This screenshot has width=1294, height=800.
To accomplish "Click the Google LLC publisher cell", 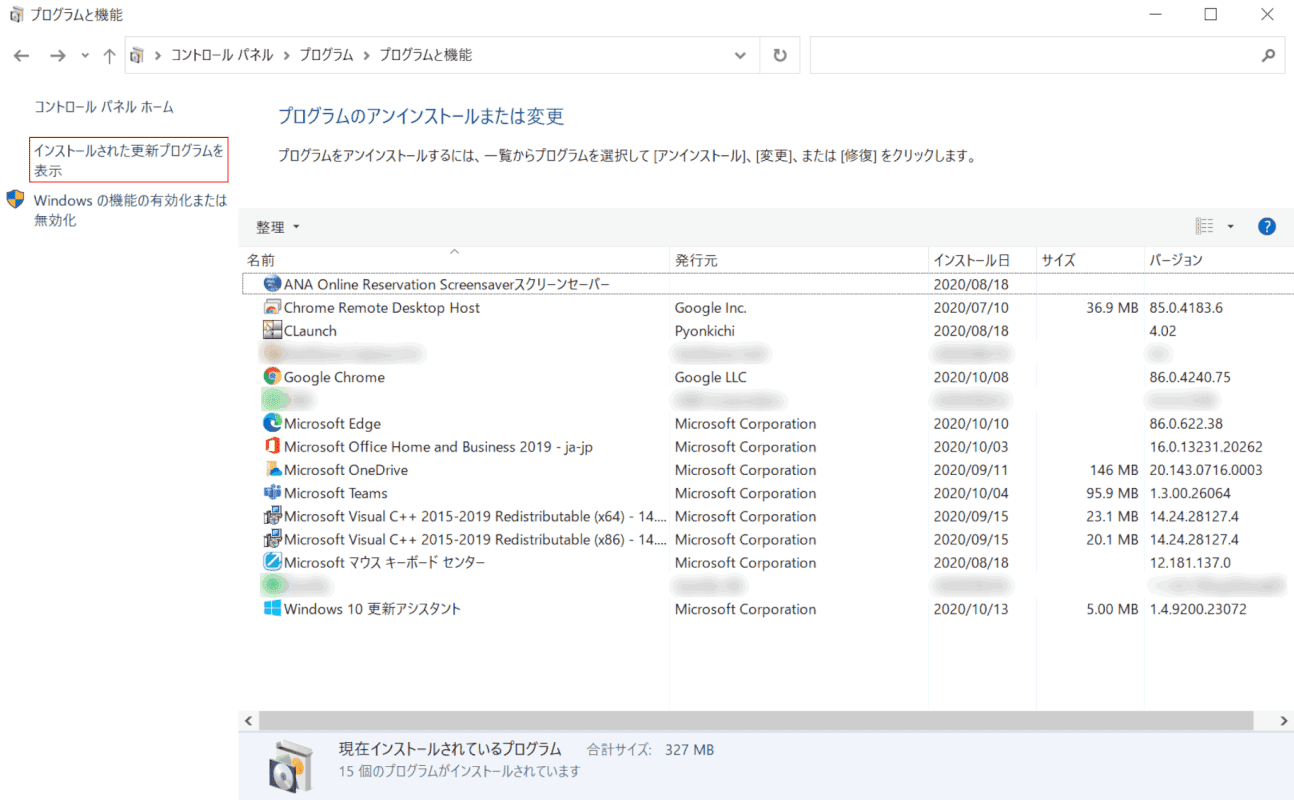I will click(710, 377).
